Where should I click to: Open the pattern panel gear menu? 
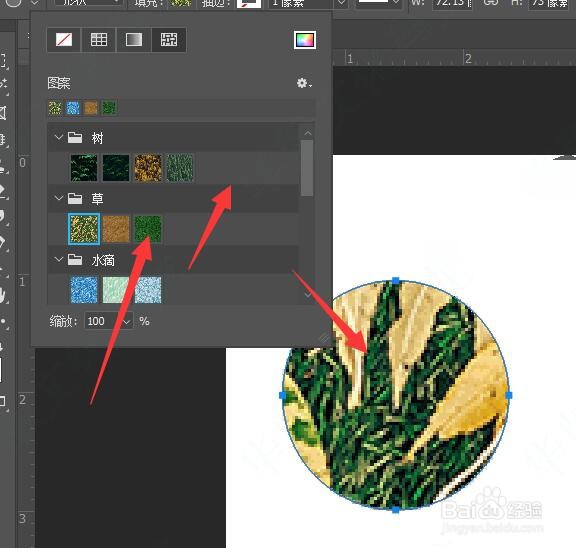point(304,83)
